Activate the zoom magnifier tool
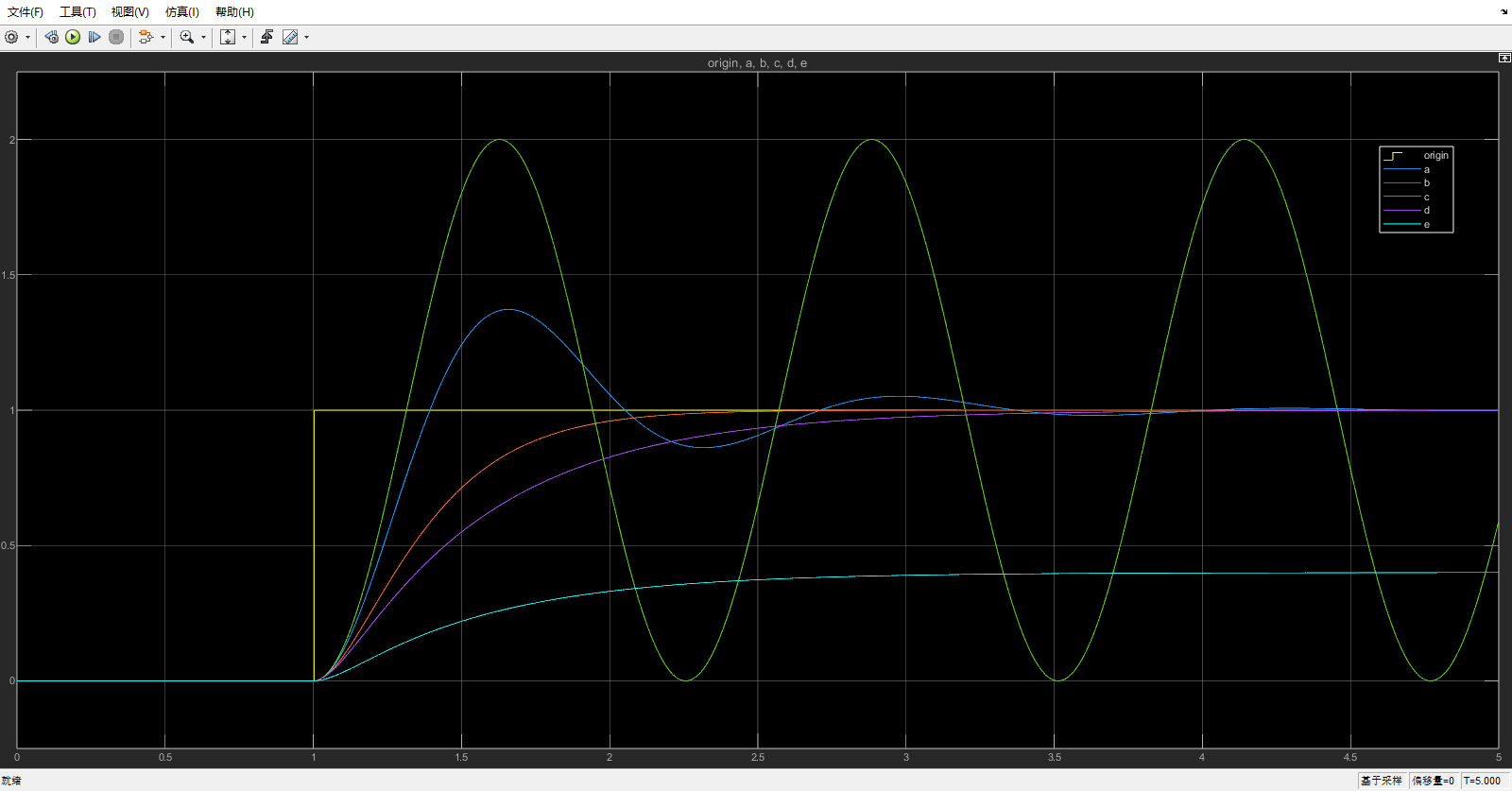 pyautogui.click(x=187, y=37)
